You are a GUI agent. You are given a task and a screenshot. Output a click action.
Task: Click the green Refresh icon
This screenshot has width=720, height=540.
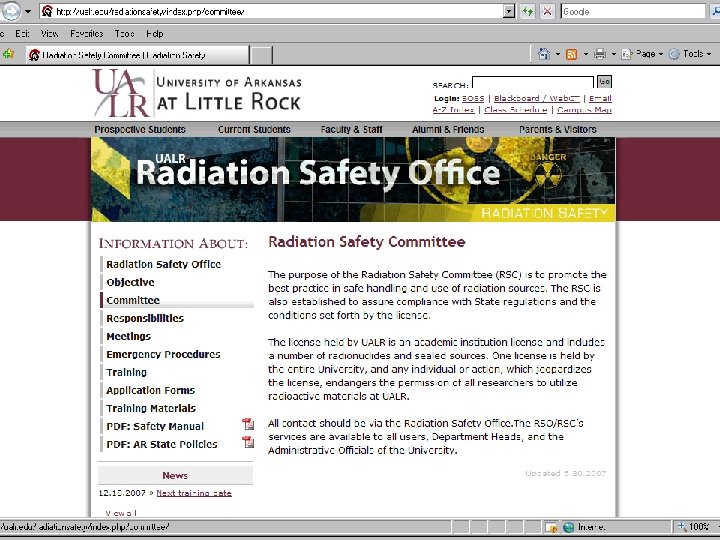(x=528, y=11)
